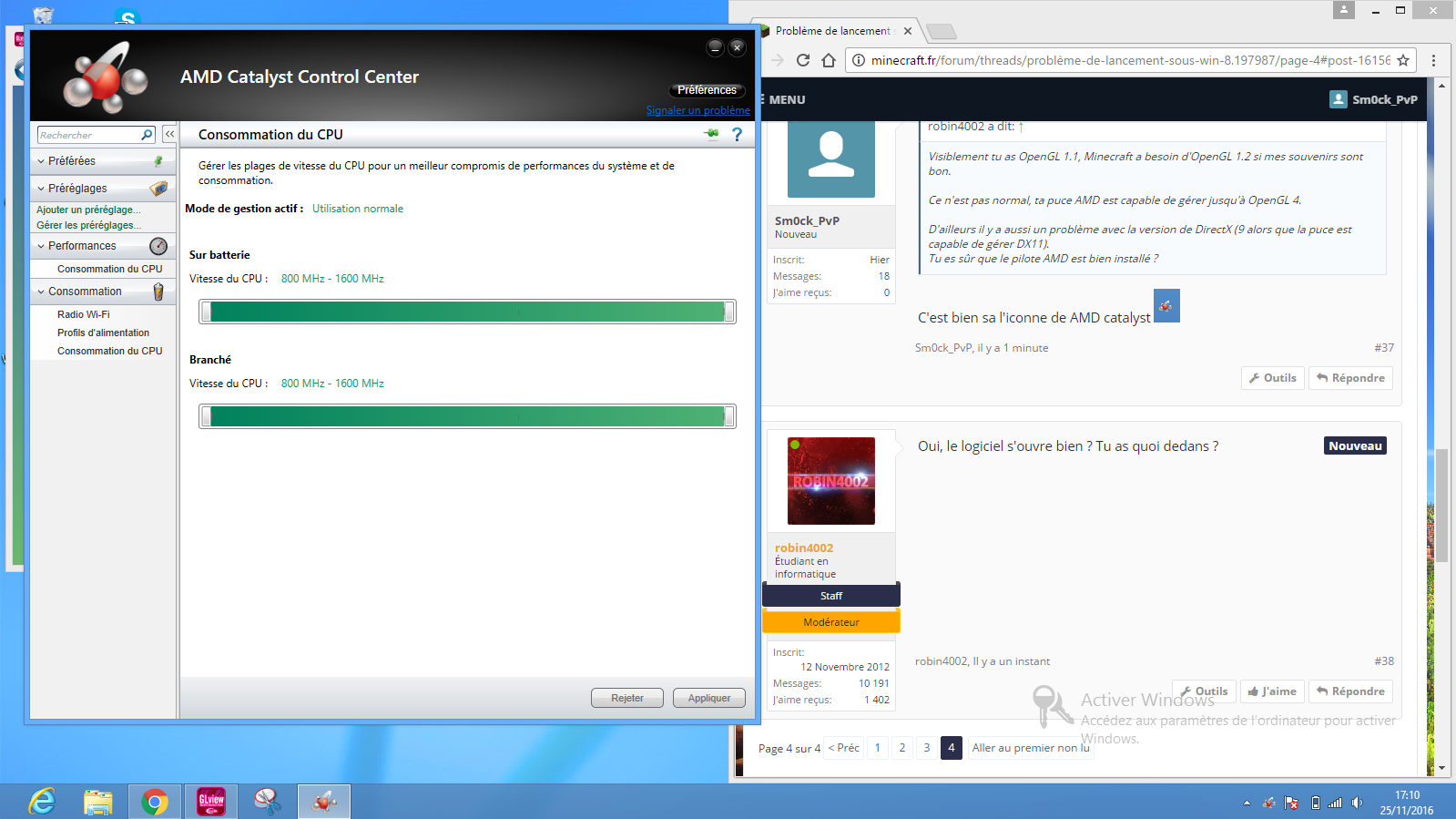The width and height of the screenshot is (1456, 819).
Task: Reply to post #37 with Répondre
Action: coord(1350,378)
